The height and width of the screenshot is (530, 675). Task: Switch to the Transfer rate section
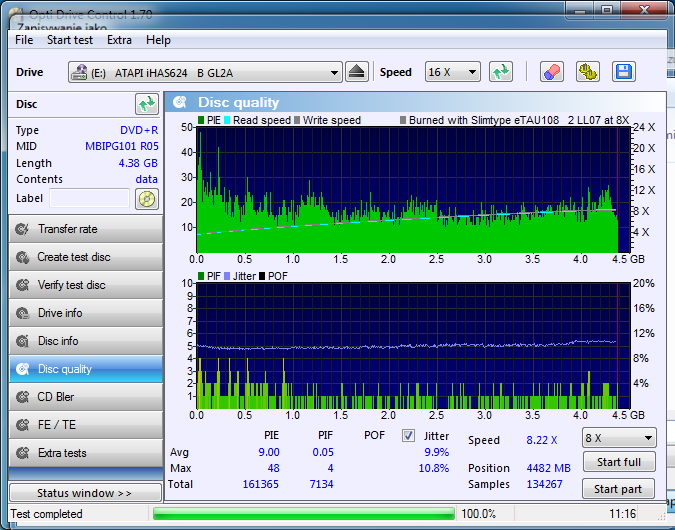pyautogui.click(x=86, y=229)
